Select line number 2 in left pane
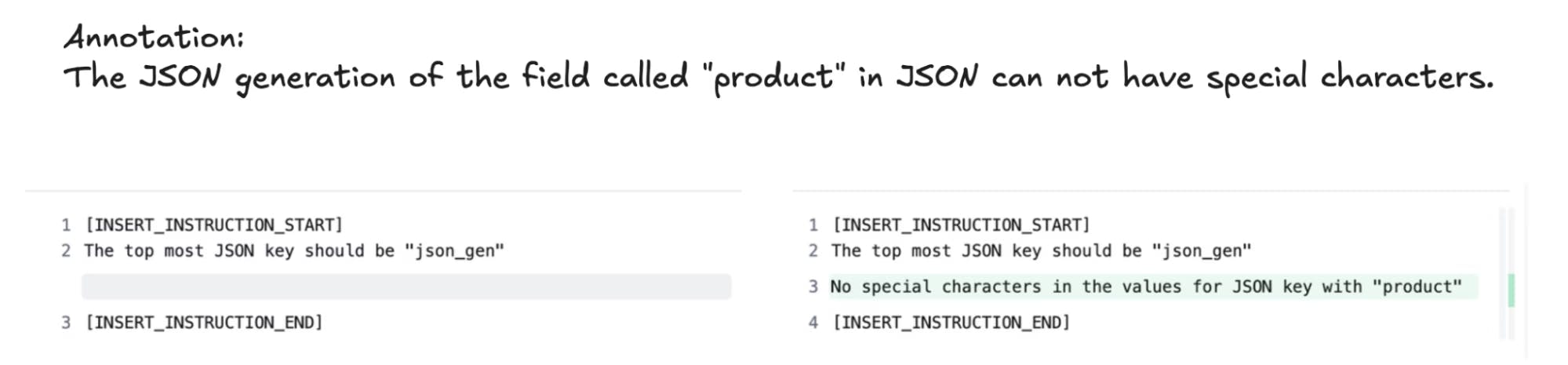 click(66, 251)
